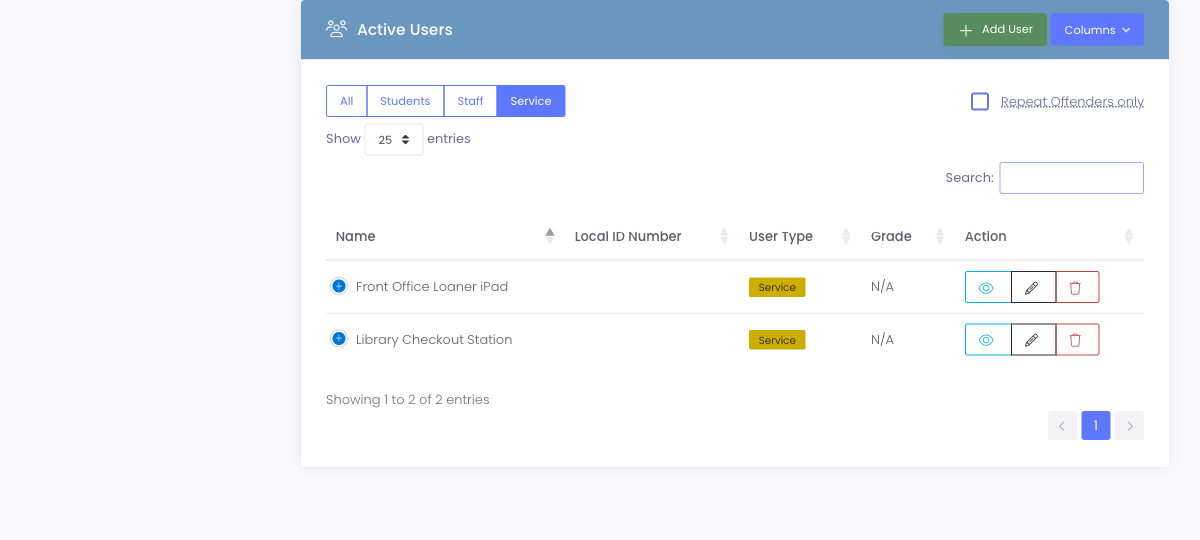View the Front Office Loaner iPad user

click(x=987, y=287)
